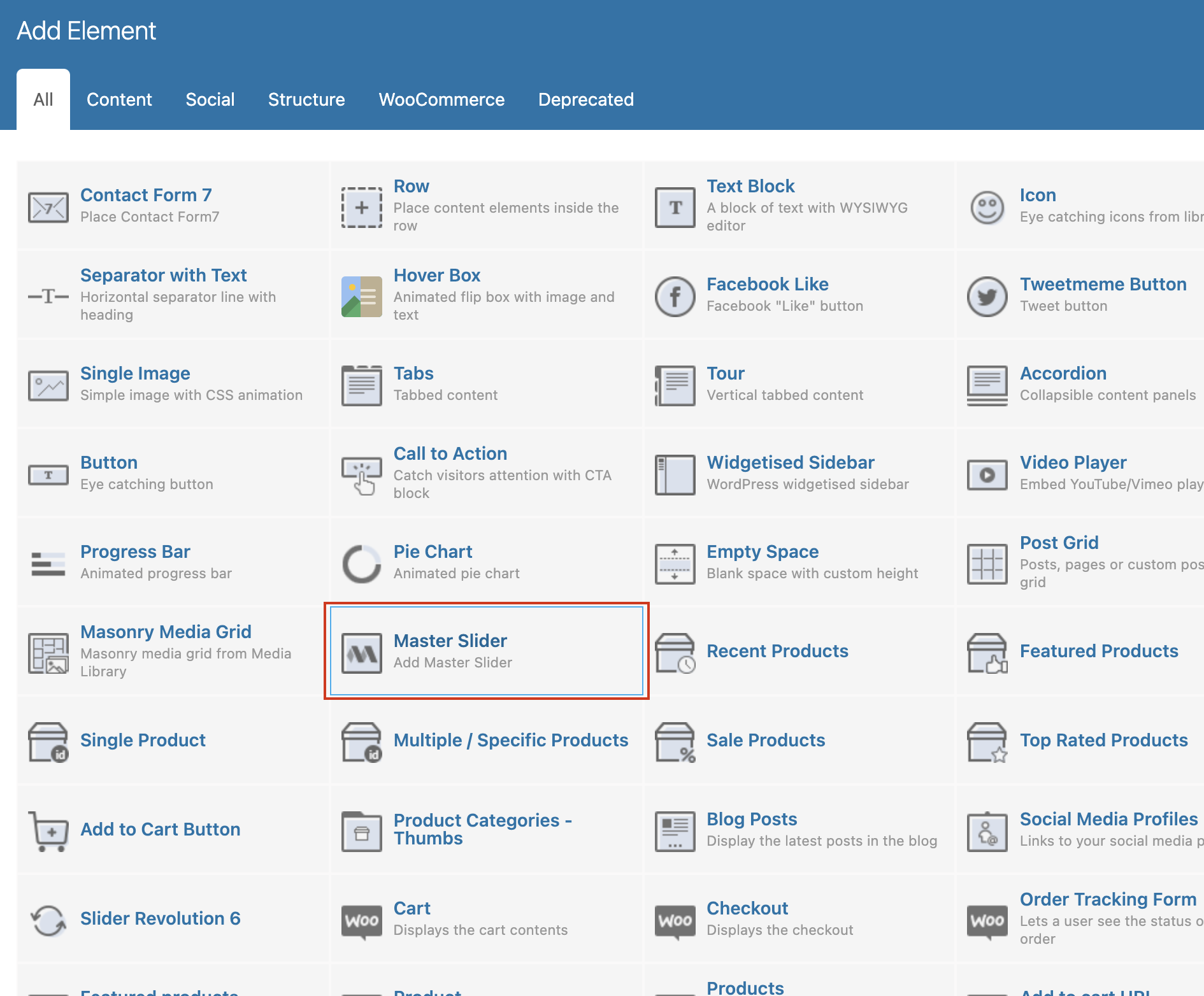Show the Deprecated tab

(586, 99)
